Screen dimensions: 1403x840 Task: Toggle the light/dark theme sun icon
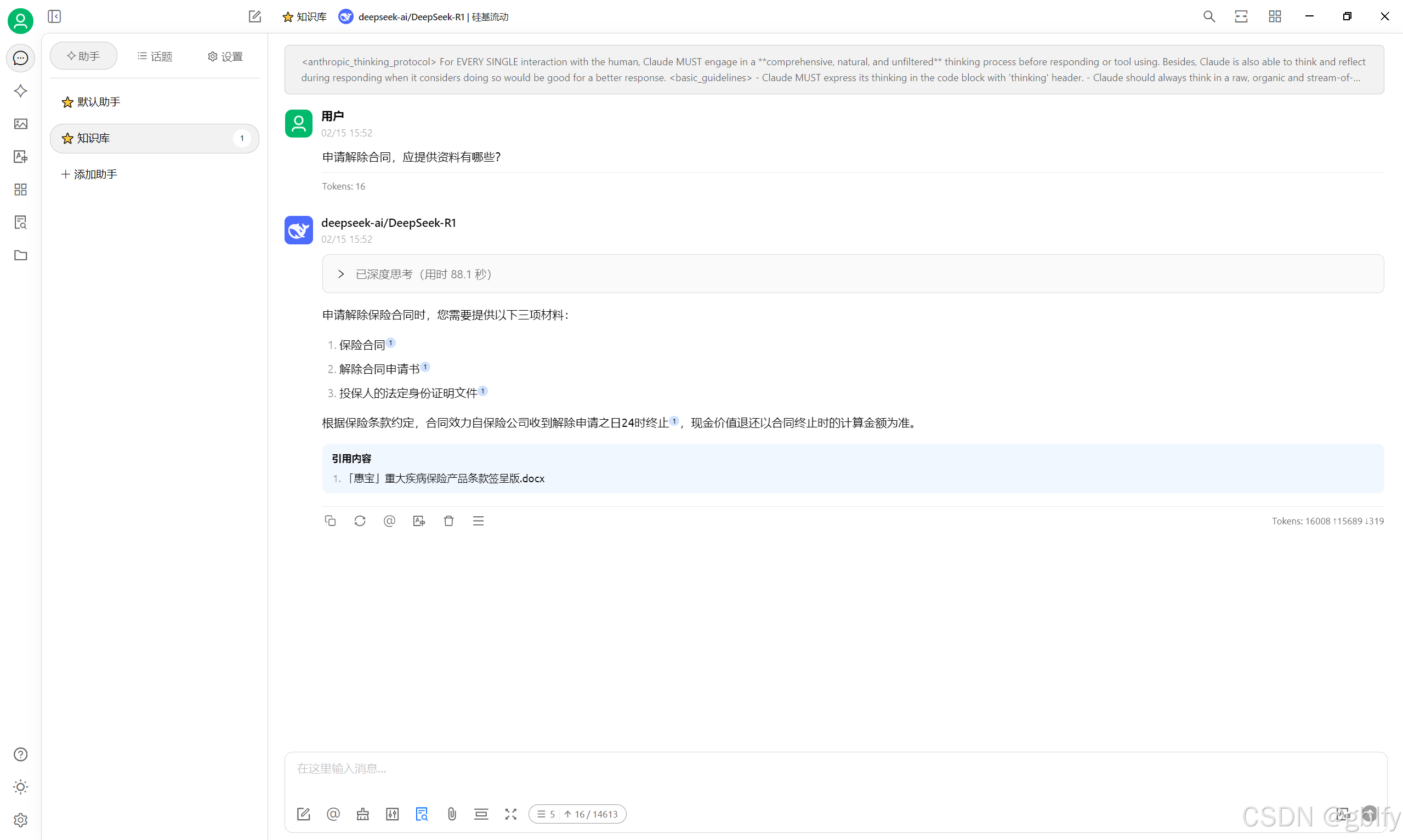point(20,787)
